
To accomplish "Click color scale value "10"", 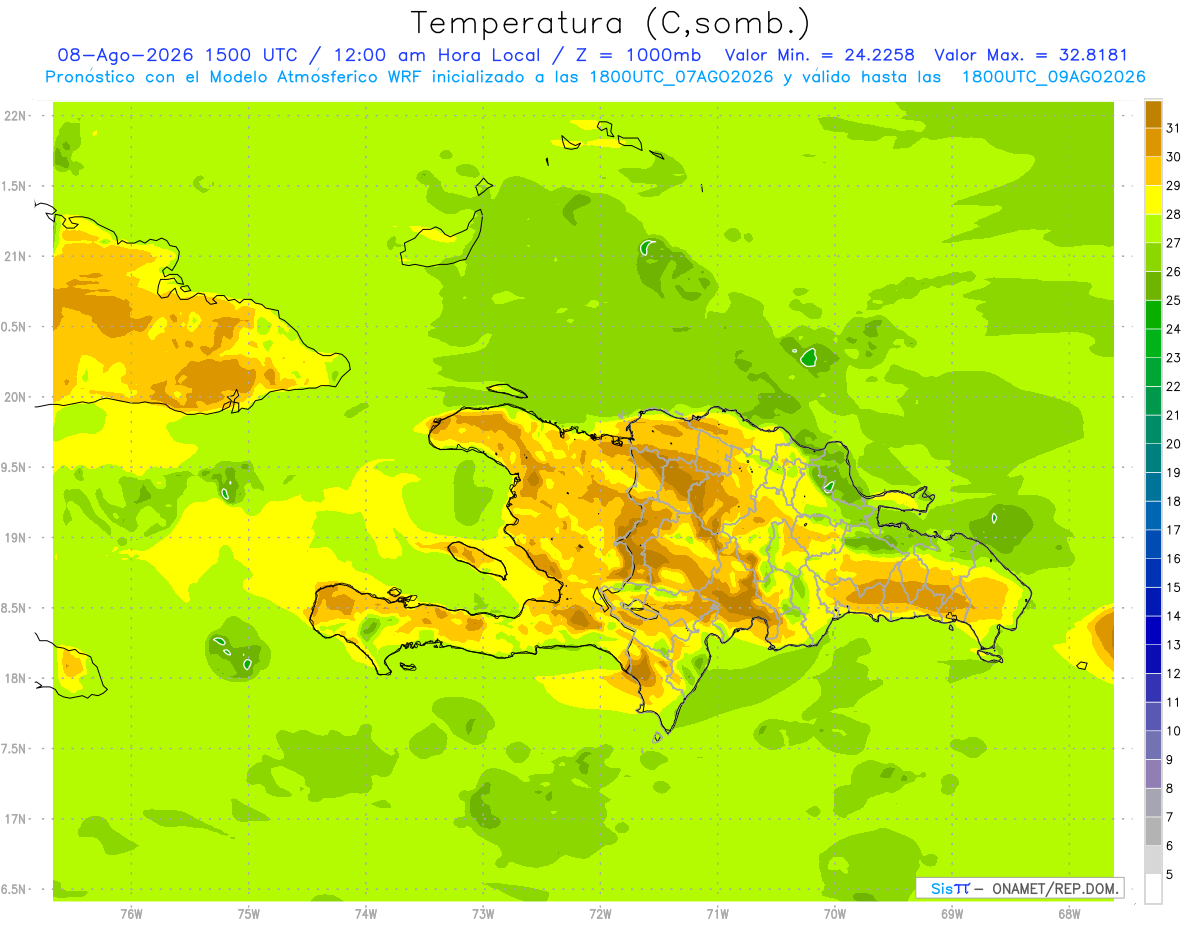I will (1174, 731).
